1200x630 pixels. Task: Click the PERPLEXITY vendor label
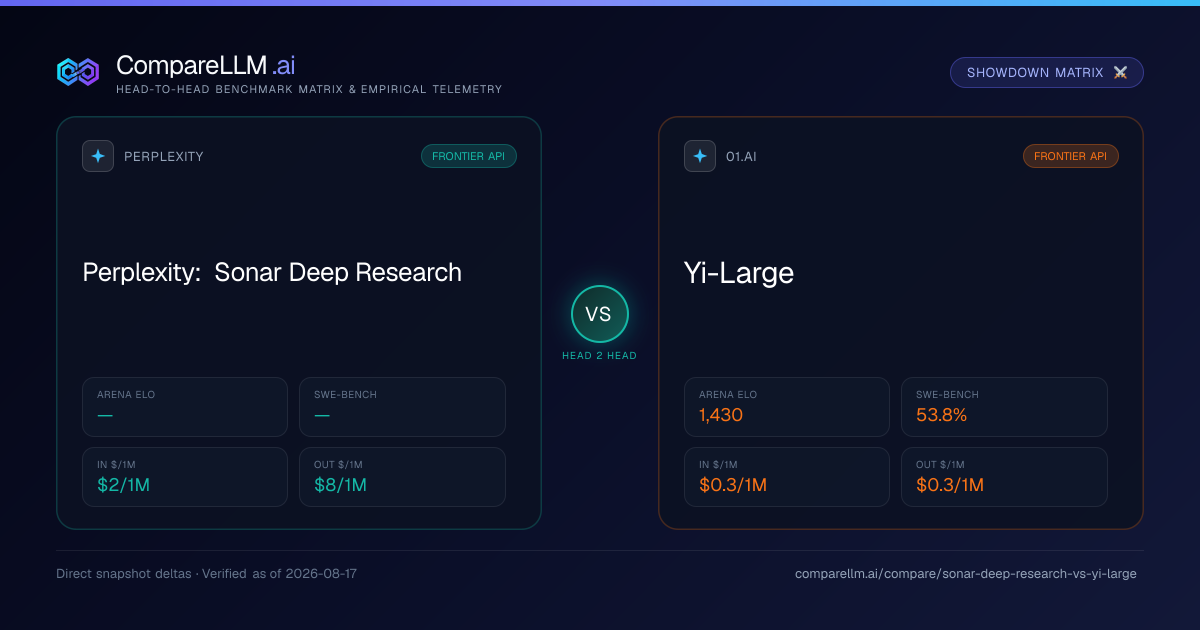point(164,157)
